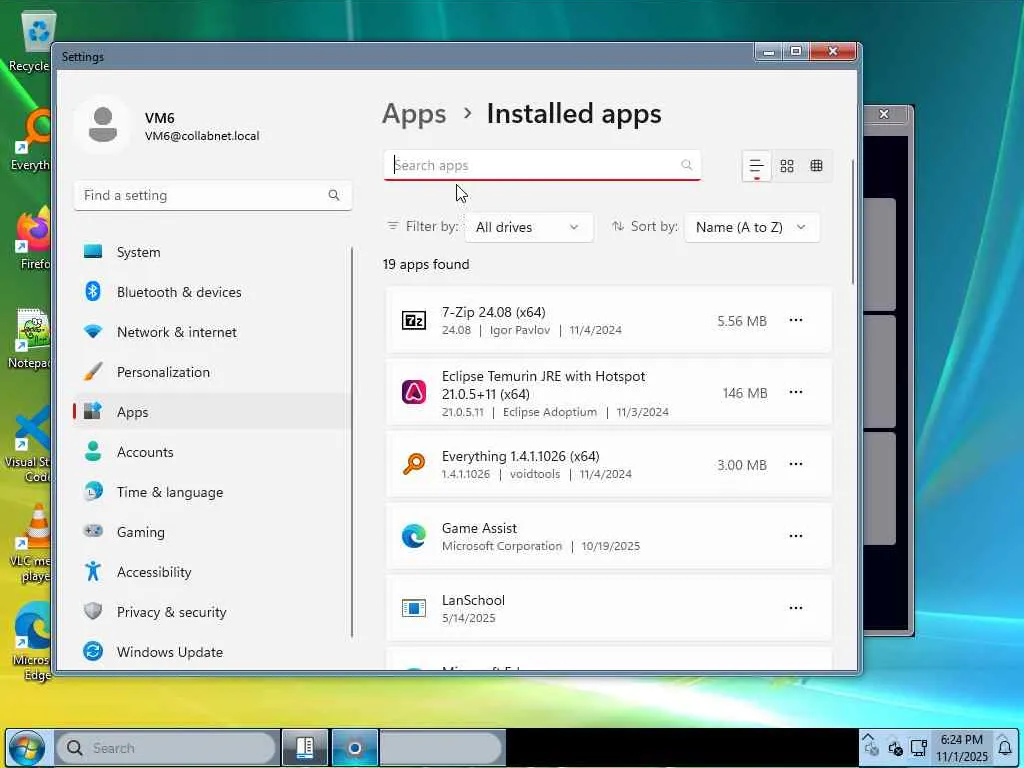Click the Privacy shield icon
The image size is (1024, 768).
[93, 611]
